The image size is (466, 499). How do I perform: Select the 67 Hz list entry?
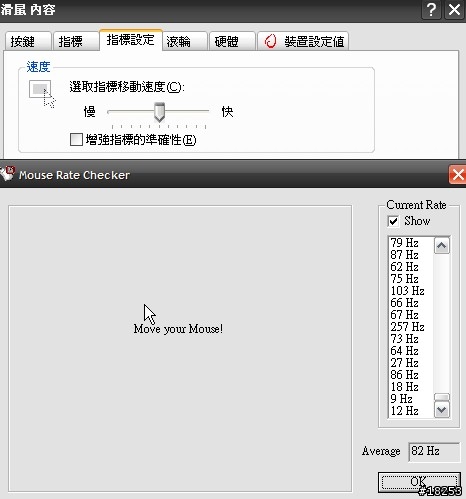[x=411, y=315]
